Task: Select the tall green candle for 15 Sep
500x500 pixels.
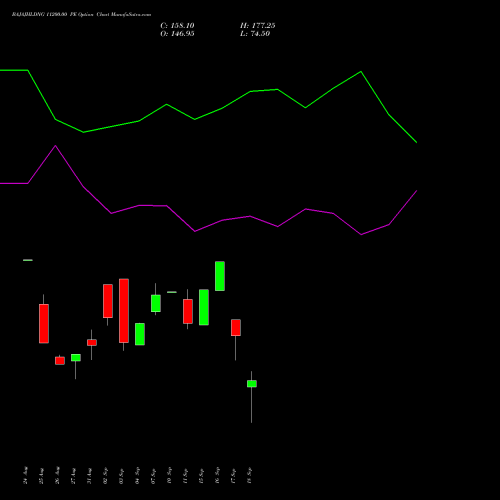Action: point(204,307)
